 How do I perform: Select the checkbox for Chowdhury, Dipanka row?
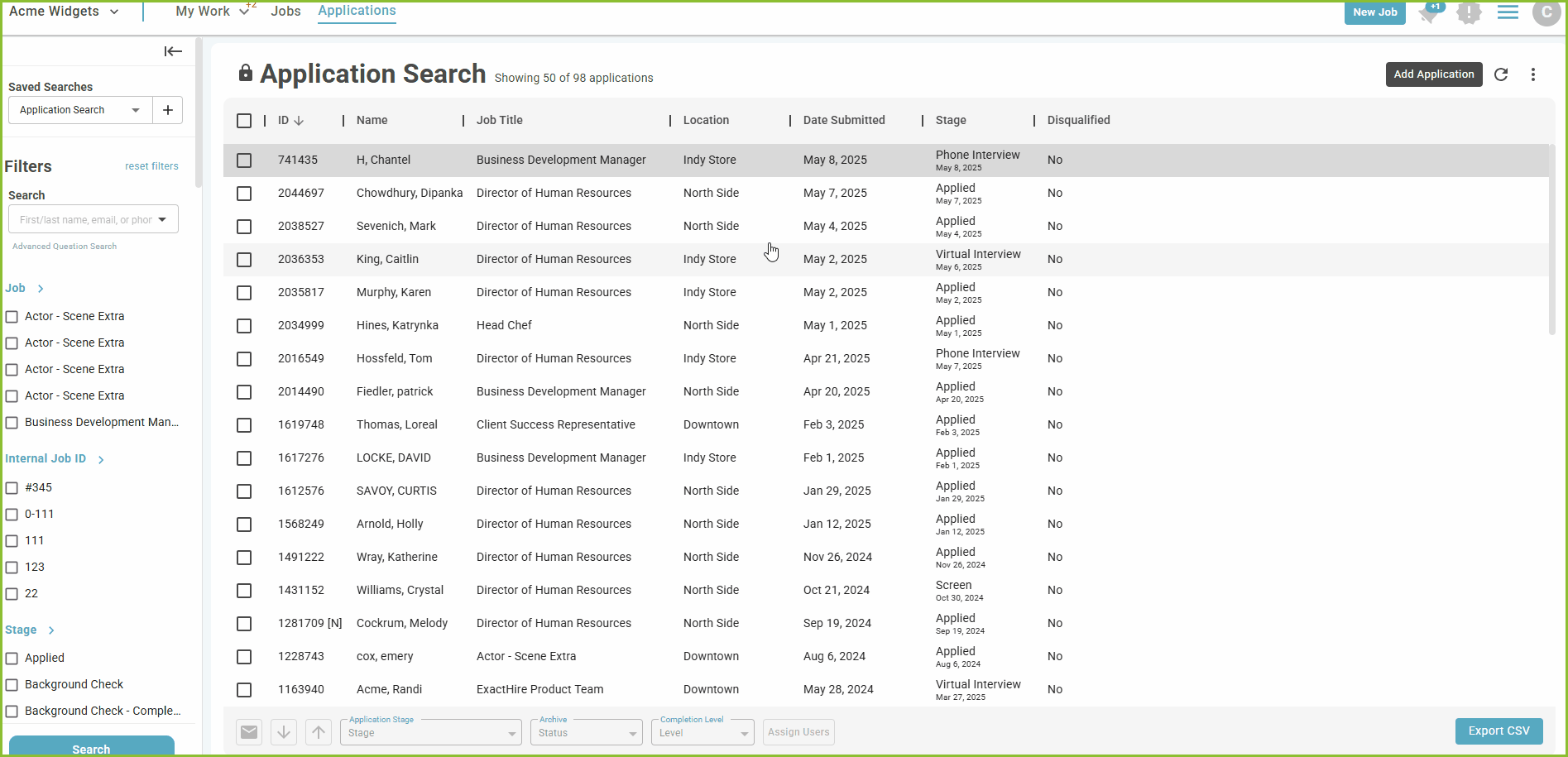244,194
